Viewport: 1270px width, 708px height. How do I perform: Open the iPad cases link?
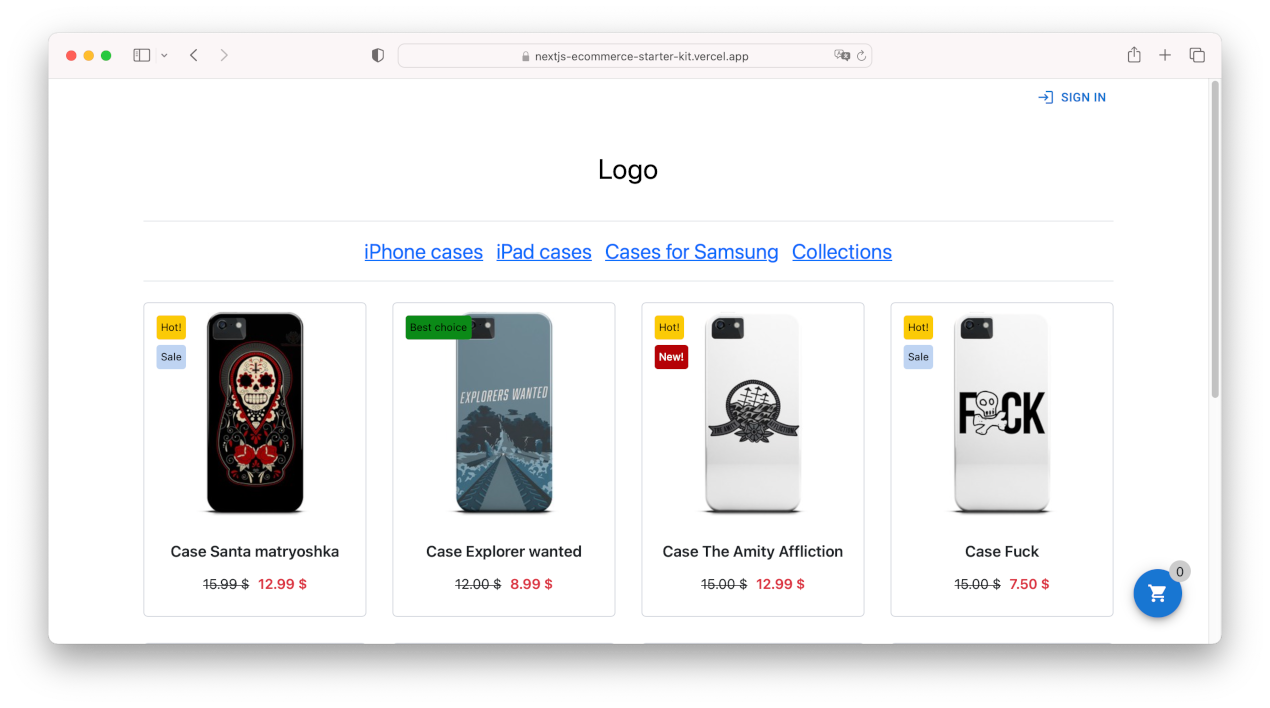click(543, 251)
